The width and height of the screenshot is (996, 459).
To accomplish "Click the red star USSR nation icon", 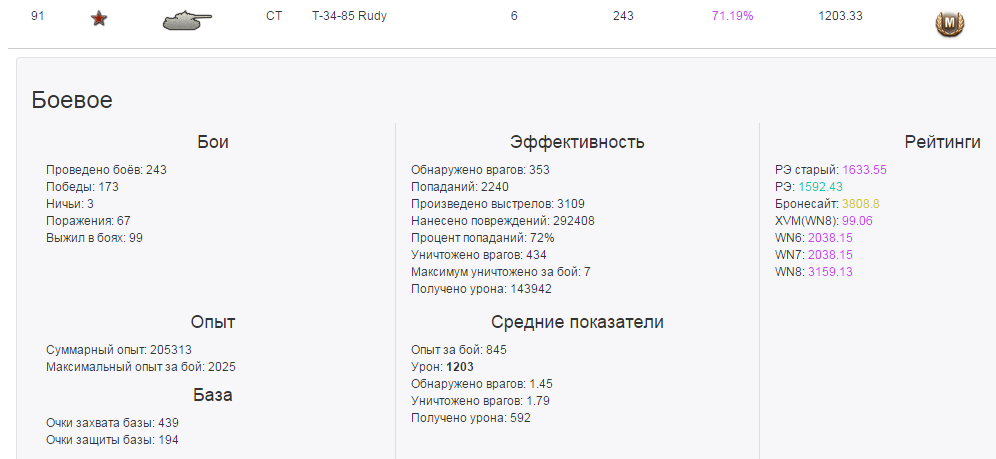I will coord(98,19).
